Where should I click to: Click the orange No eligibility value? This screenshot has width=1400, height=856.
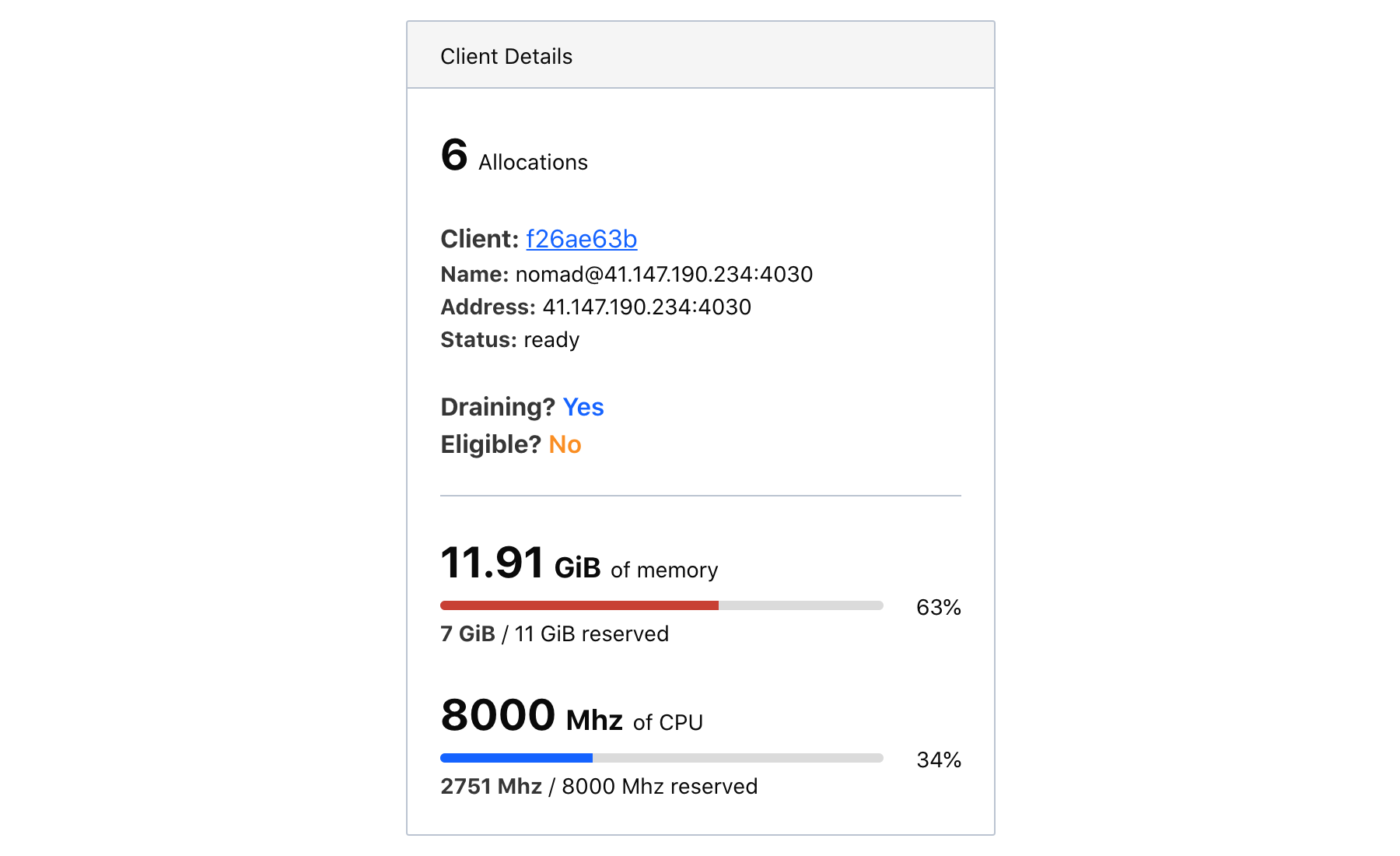coord(565,444)
